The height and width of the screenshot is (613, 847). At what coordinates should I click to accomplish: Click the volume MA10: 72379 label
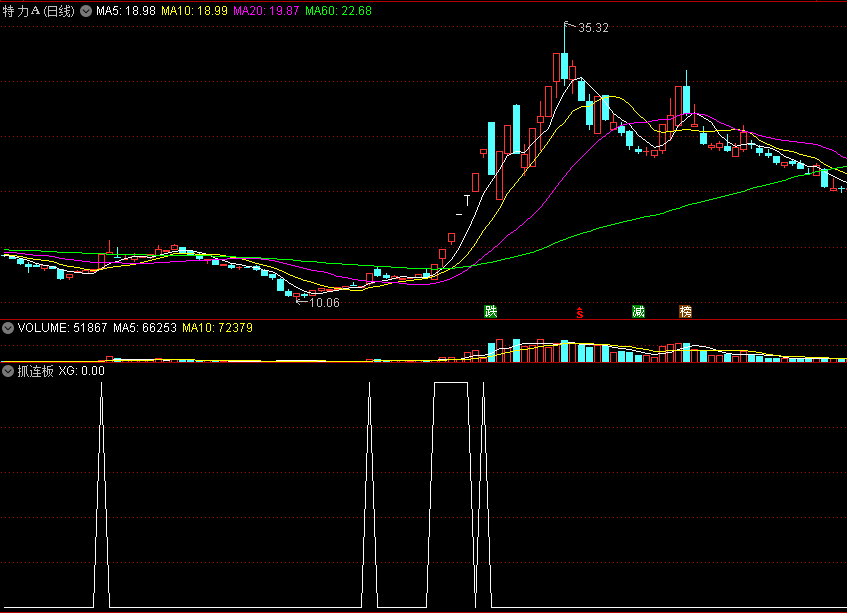217,328
